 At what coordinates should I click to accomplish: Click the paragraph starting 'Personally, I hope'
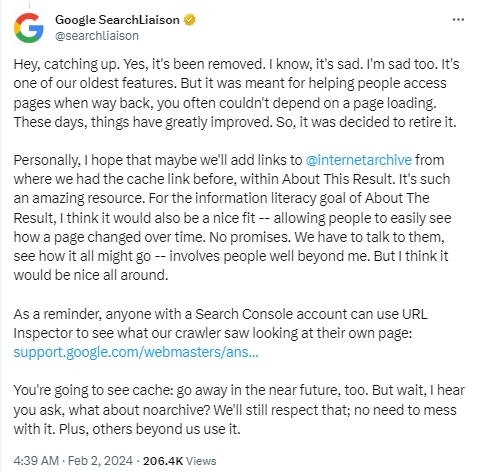tap(232, 218)
